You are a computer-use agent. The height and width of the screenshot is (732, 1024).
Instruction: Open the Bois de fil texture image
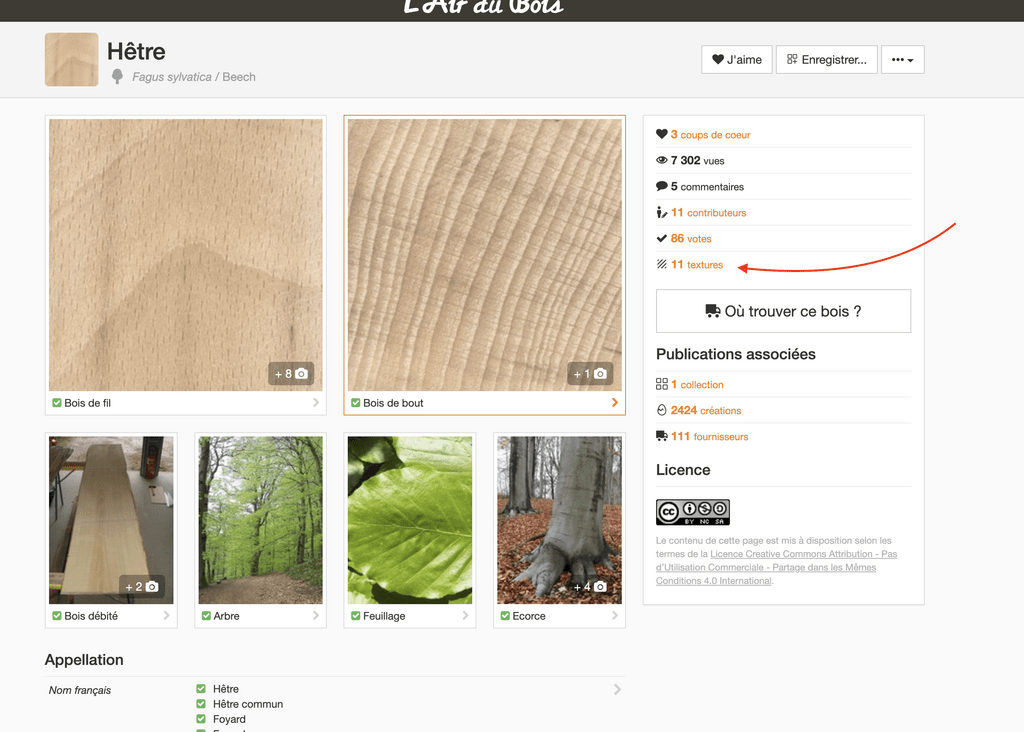(185, 255)
